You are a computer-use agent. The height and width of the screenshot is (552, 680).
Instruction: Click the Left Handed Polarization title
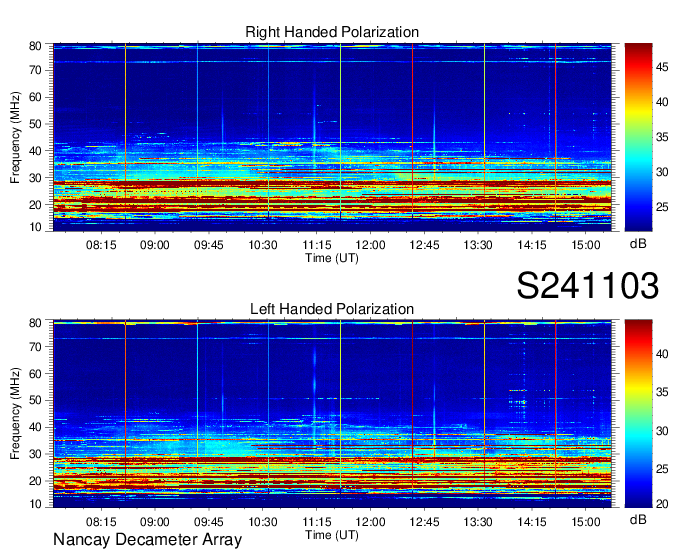[332, 309]
